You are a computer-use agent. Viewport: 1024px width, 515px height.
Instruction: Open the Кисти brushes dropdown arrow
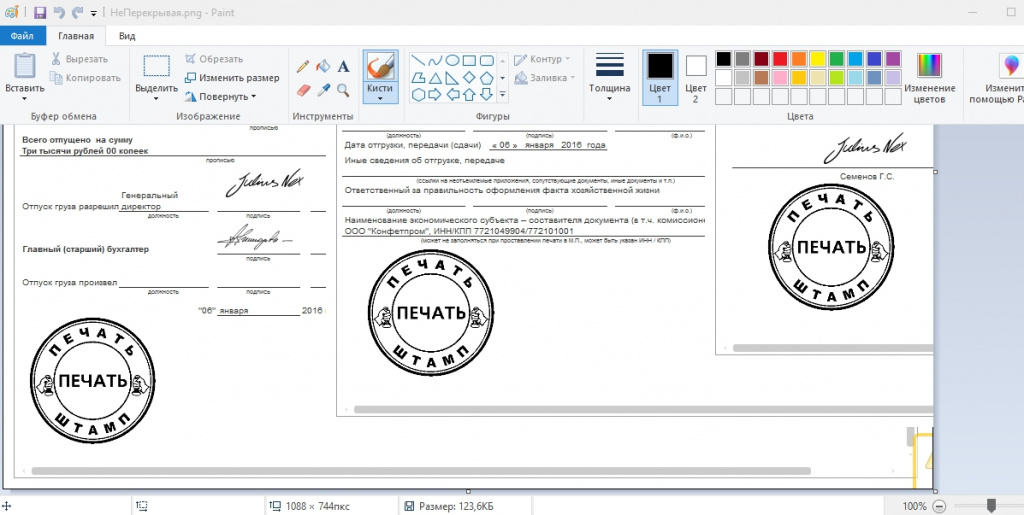(x=380, y=99)
